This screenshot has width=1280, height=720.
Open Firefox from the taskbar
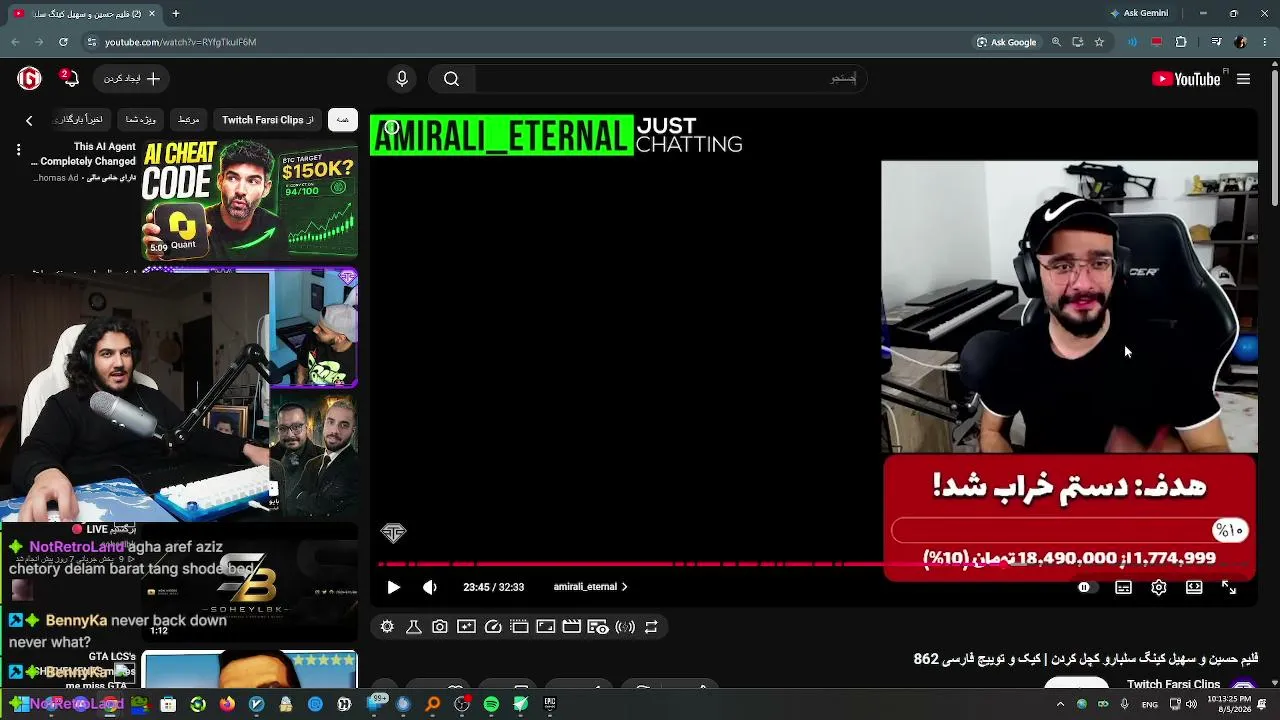click(x=227, y=704)
